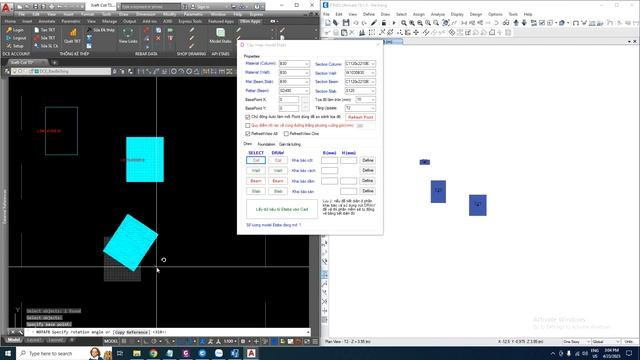This screenshot has height=360, width=640.
Task: Open the Display menu in ETABS
Action: coord(457,14)
